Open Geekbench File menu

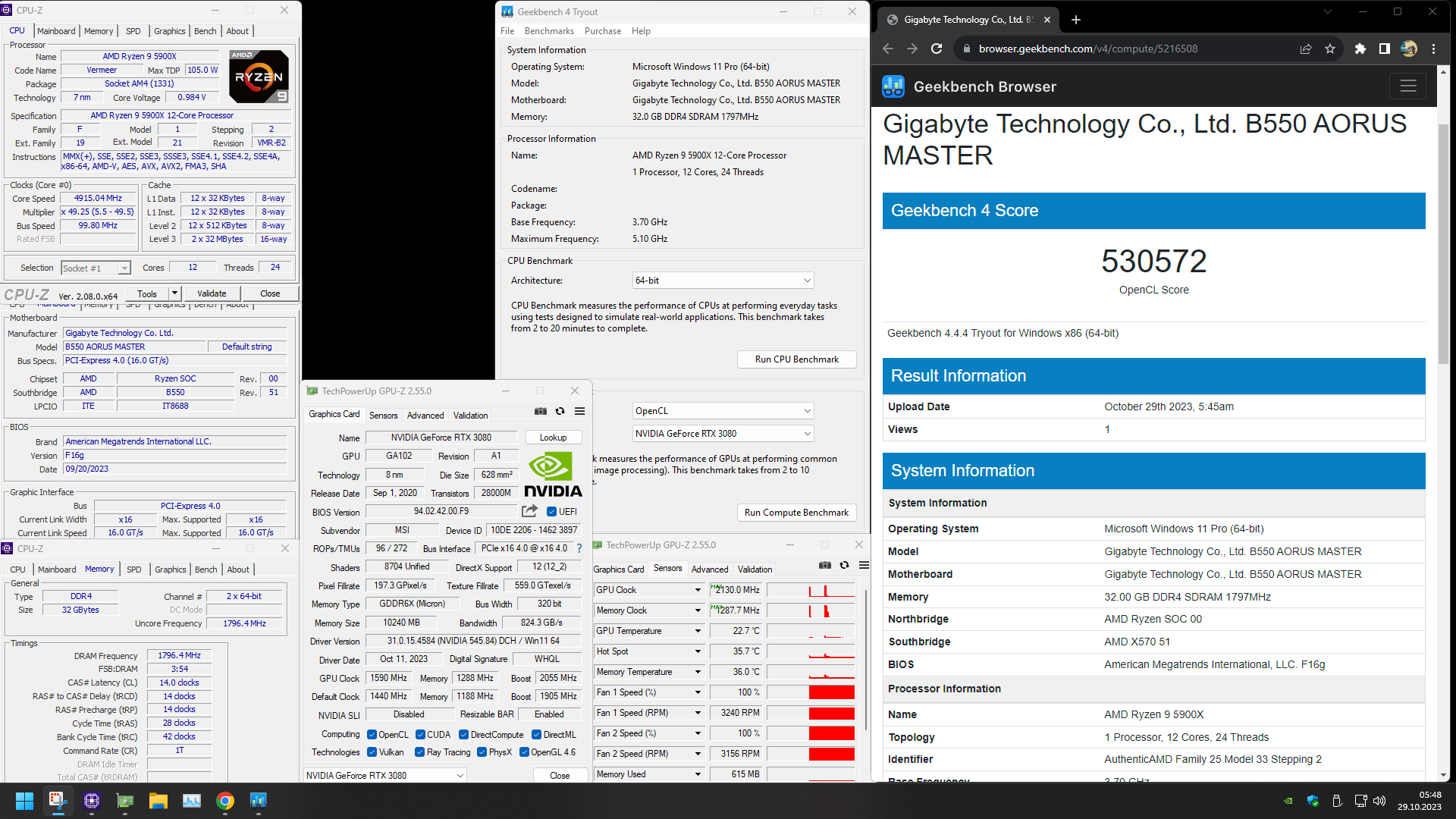coord(507,31)
